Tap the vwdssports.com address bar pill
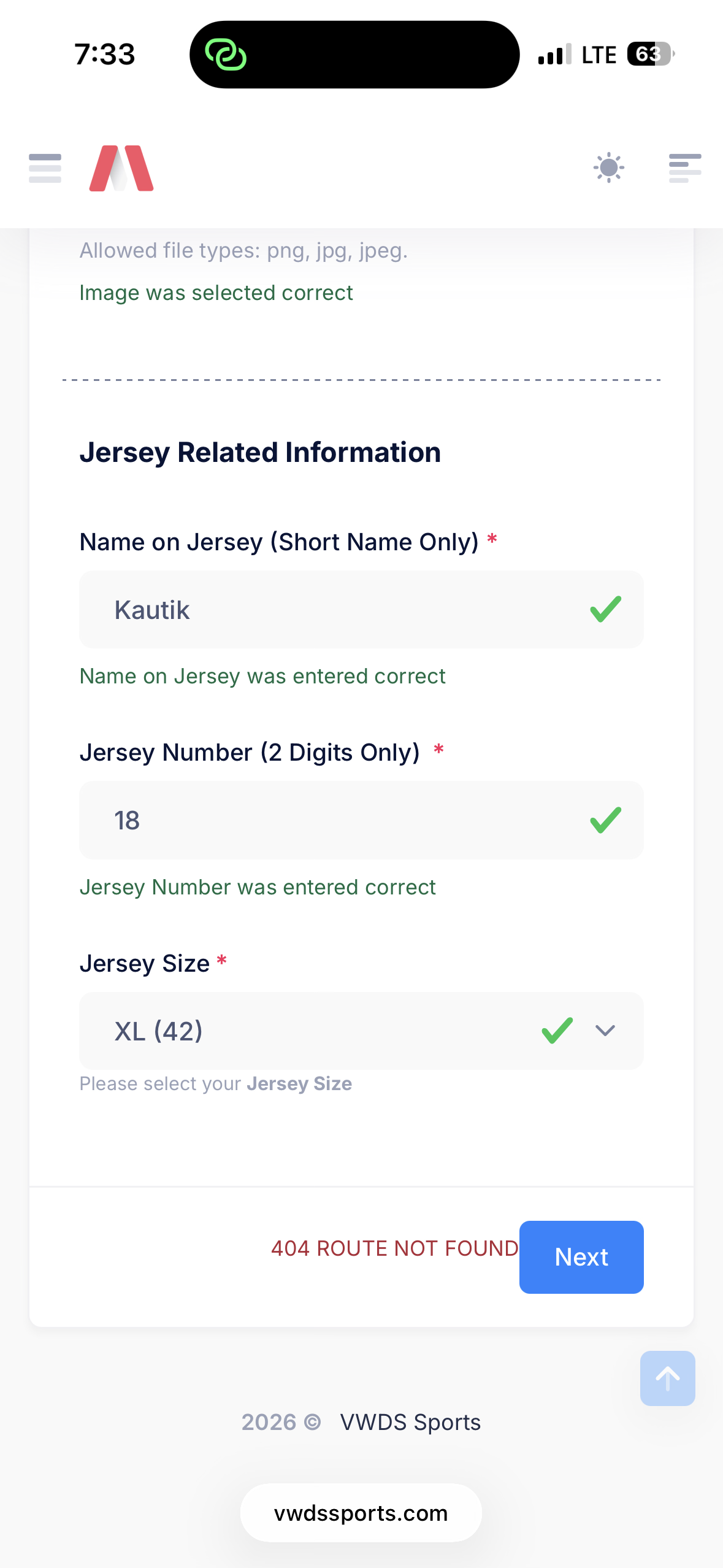Screen dimensions: 723x1568 click(x=361, y=1513)
